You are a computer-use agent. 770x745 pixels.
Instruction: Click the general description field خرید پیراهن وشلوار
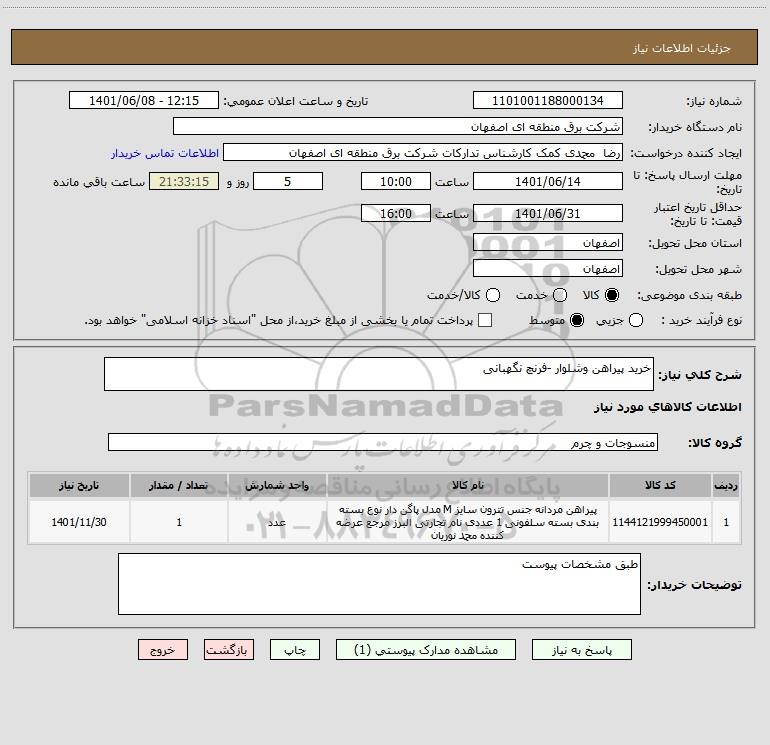point(379,374)
